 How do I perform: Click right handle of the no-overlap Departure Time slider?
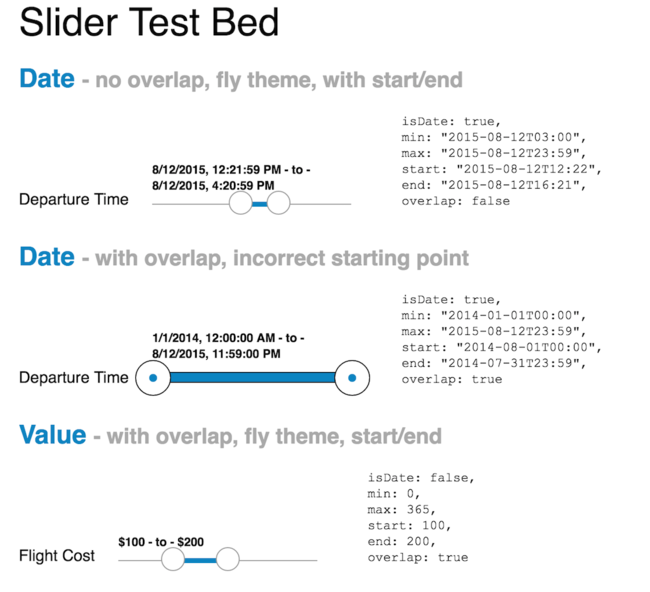pos(279,203)
